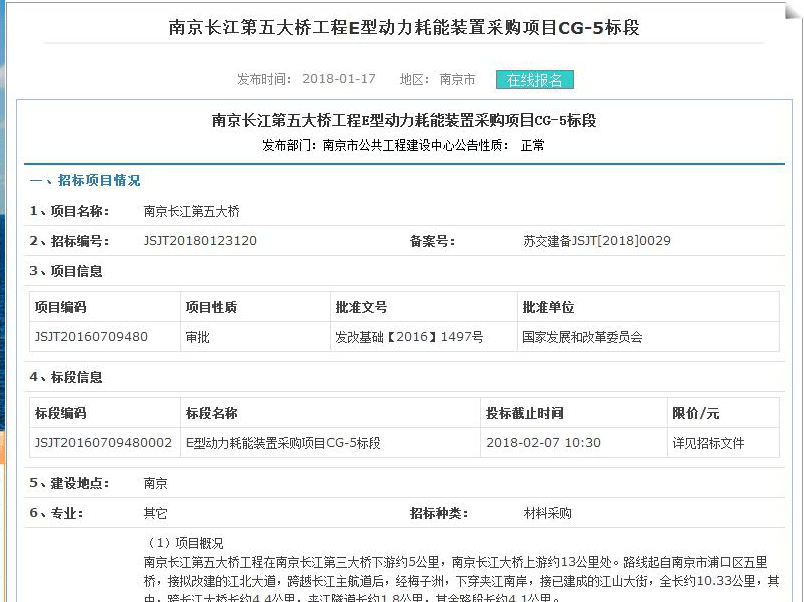Select project code cell JSJT20160709480
Viewport: 804px width, 602px height.
(x=91, y=337)
